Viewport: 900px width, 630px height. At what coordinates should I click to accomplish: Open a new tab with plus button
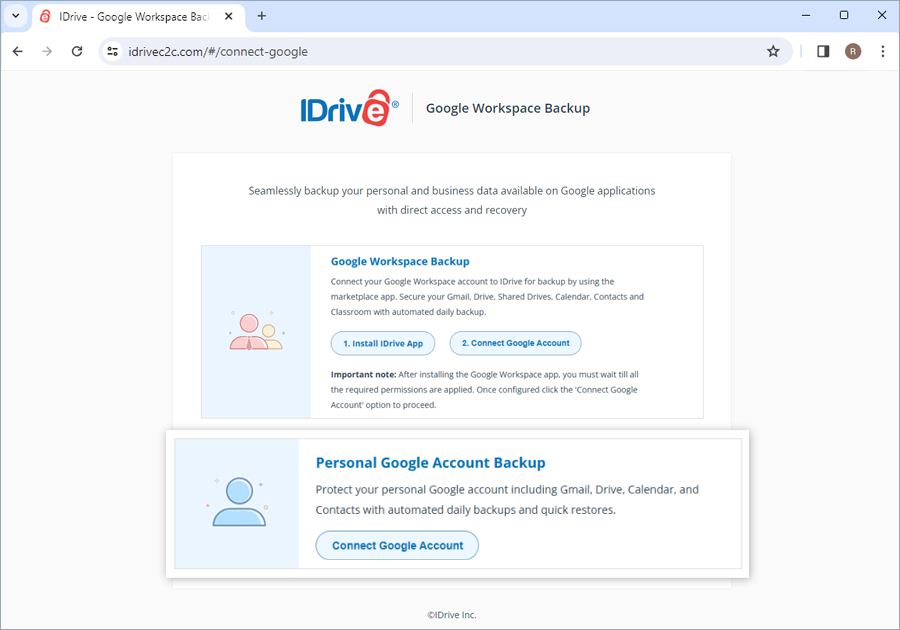click(262, 16)
